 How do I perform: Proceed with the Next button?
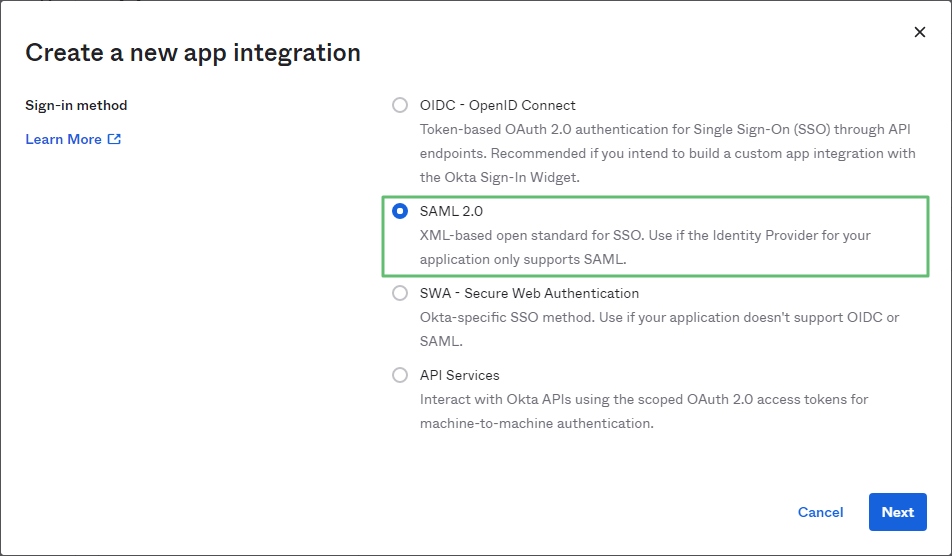(x=897, y=512)
